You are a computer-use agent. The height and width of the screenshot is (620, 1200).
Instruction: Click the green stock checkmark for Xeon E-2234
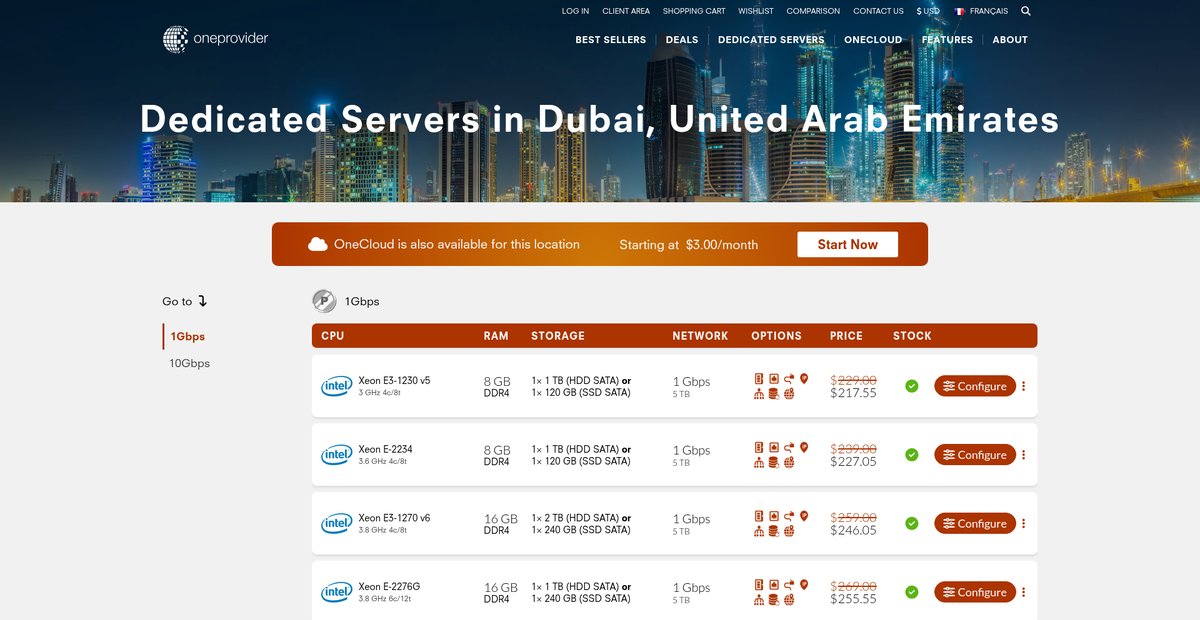click(x=912, y=455)
